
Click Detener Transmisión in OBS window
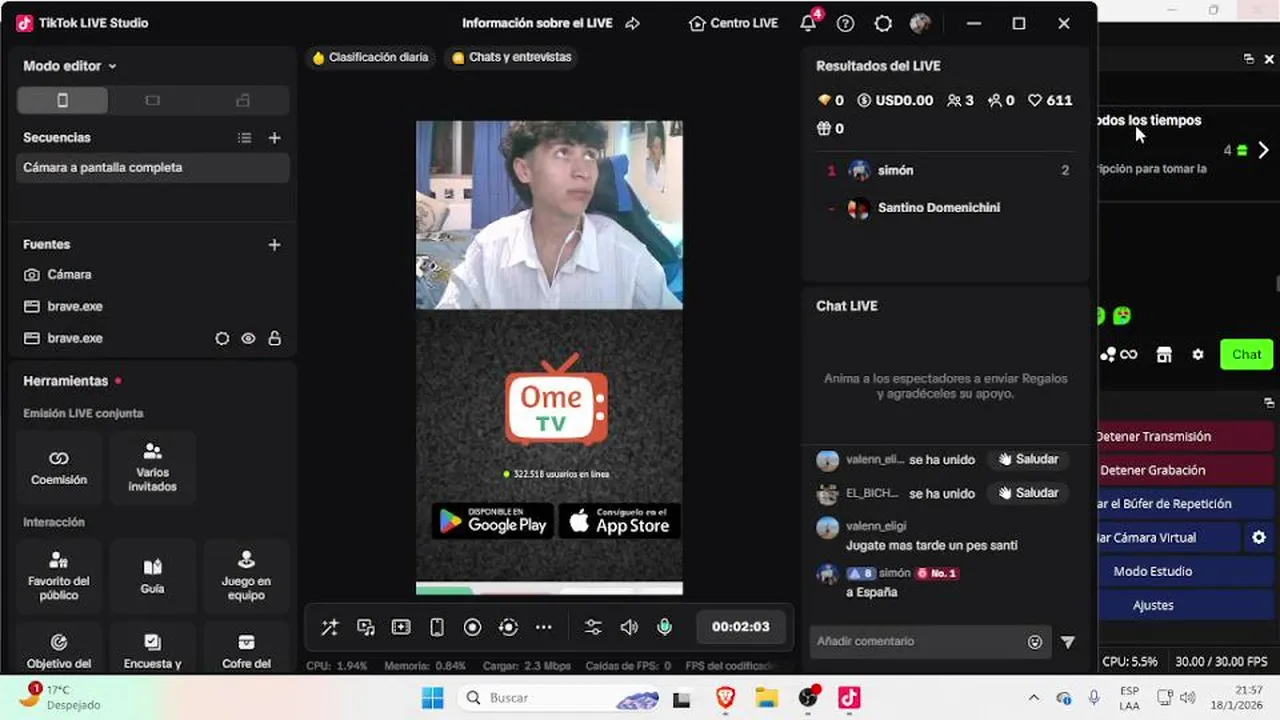(x=1186, y=437)
